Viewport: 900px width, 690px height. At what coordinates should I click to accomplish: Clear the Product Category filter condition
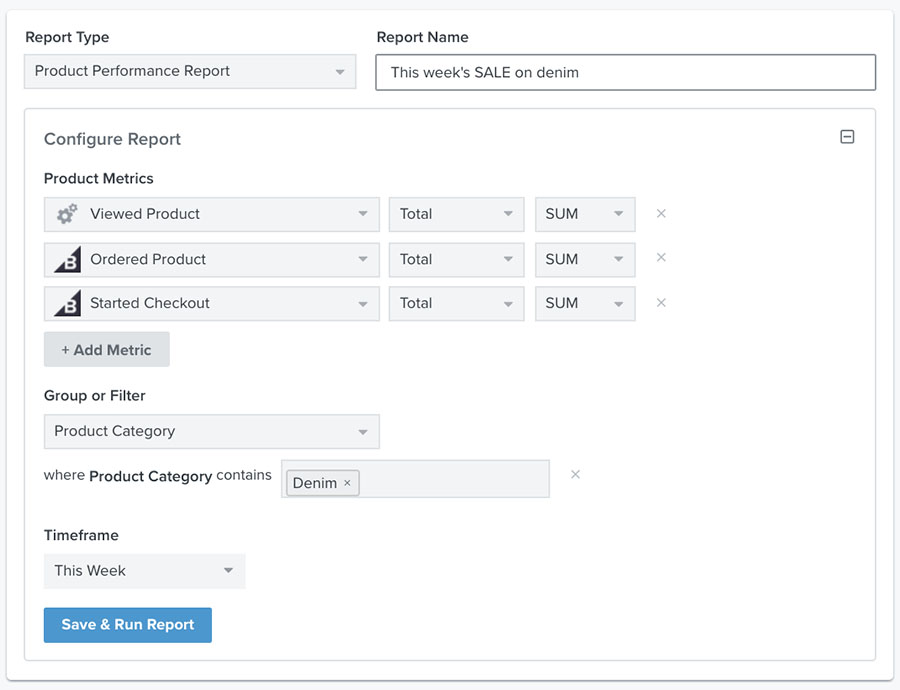point(575,475)
